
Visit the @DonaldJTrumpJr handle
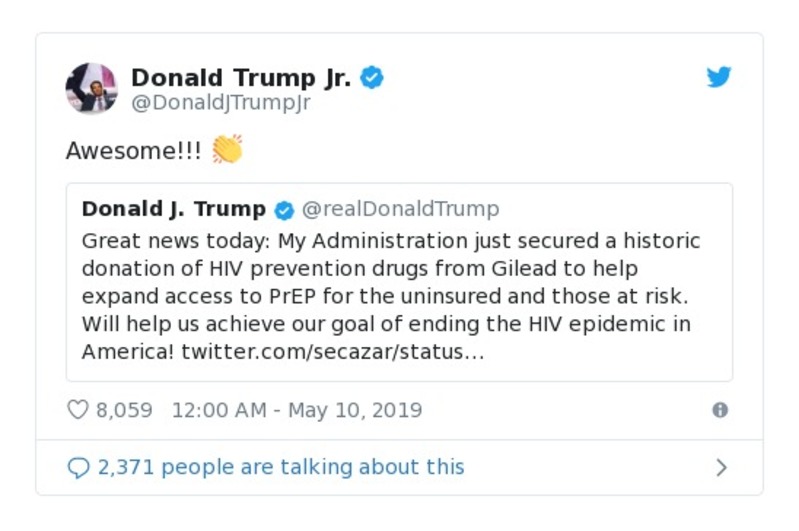[221, 103]
